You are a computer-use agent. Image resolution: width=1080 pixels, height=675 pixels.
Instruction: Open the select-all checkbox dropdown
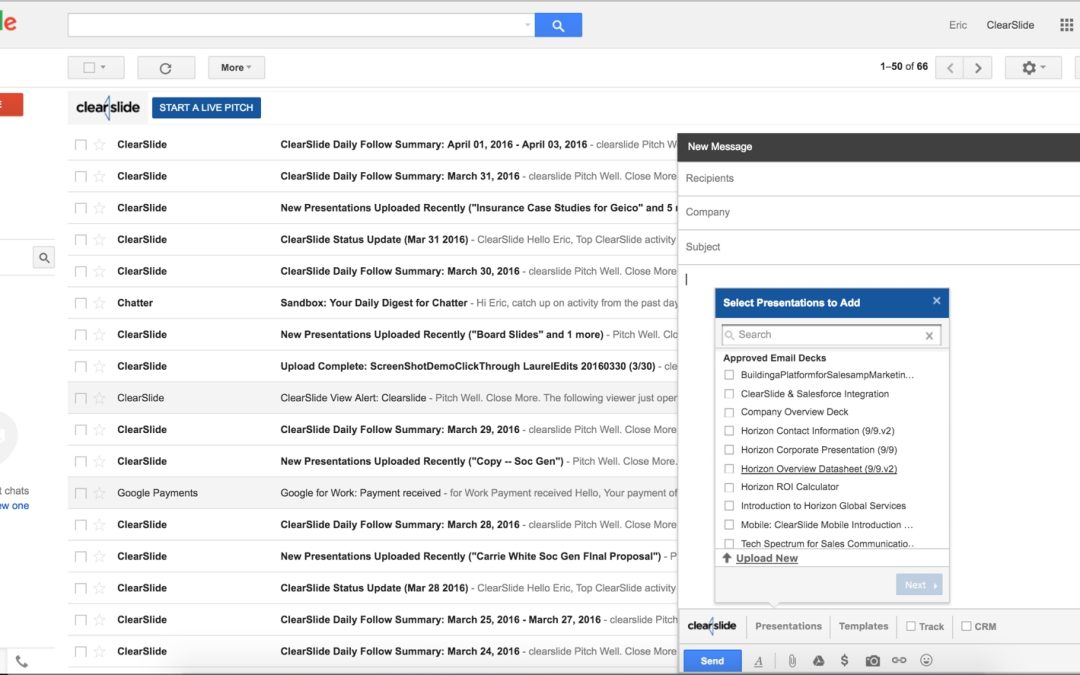point(96,68)
